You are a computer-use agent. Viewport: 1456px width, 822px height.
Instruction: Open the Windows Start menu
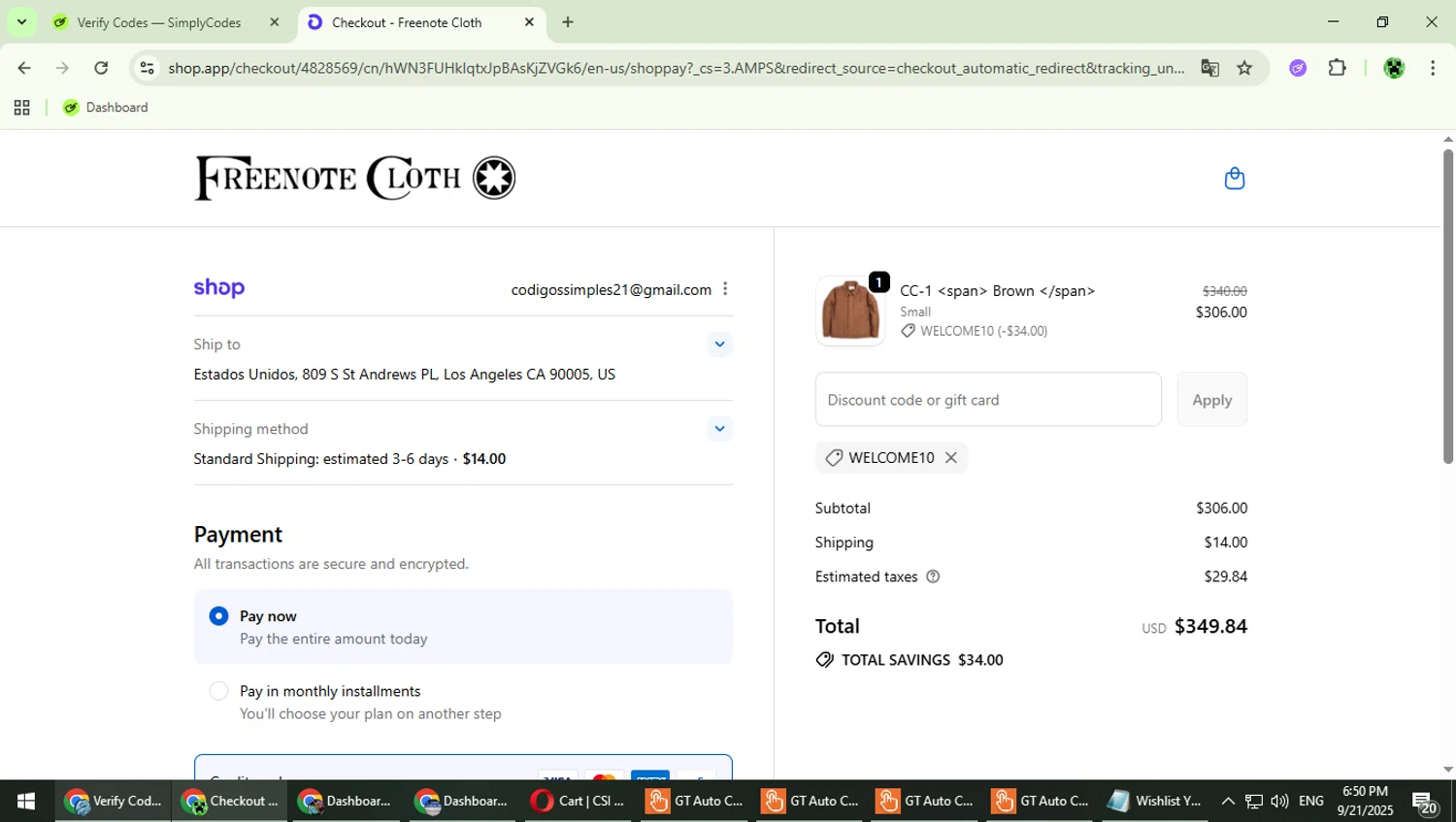26,801
